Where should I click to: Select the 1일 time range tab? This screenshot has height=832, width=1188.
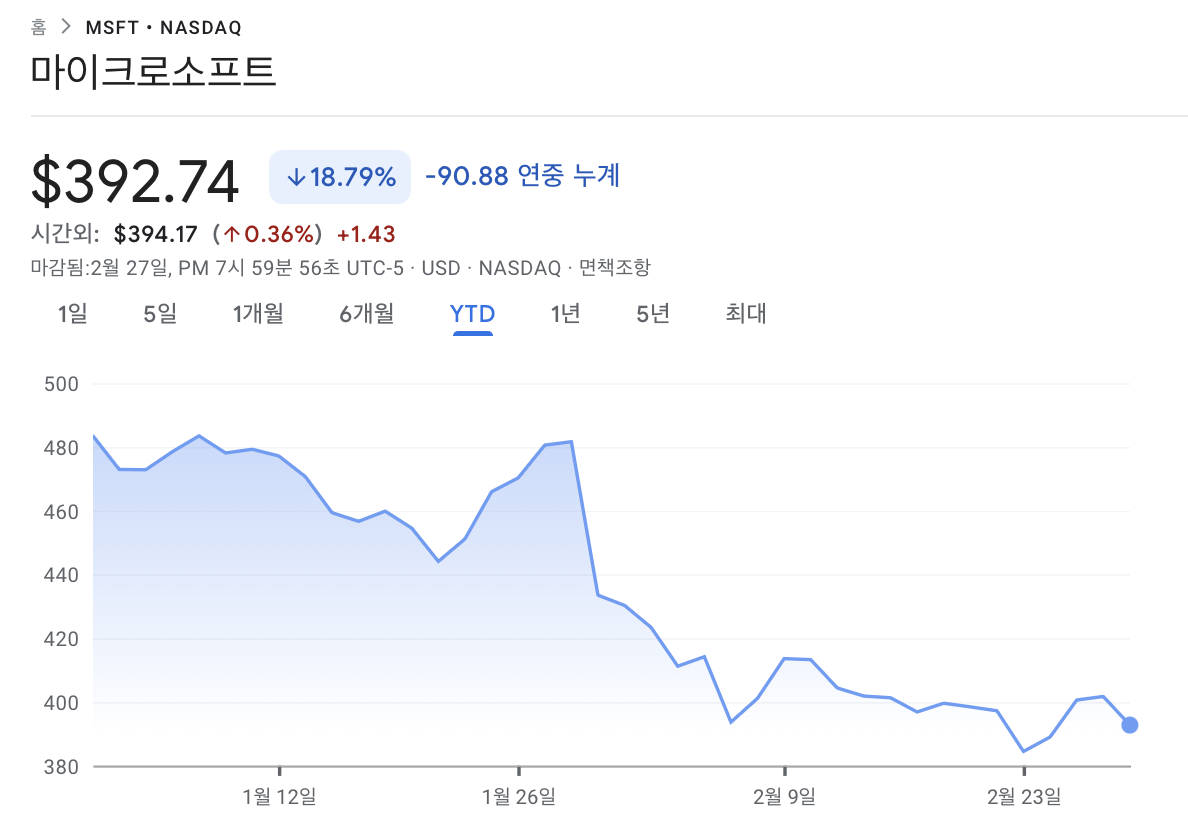click(x=73, y=314)
